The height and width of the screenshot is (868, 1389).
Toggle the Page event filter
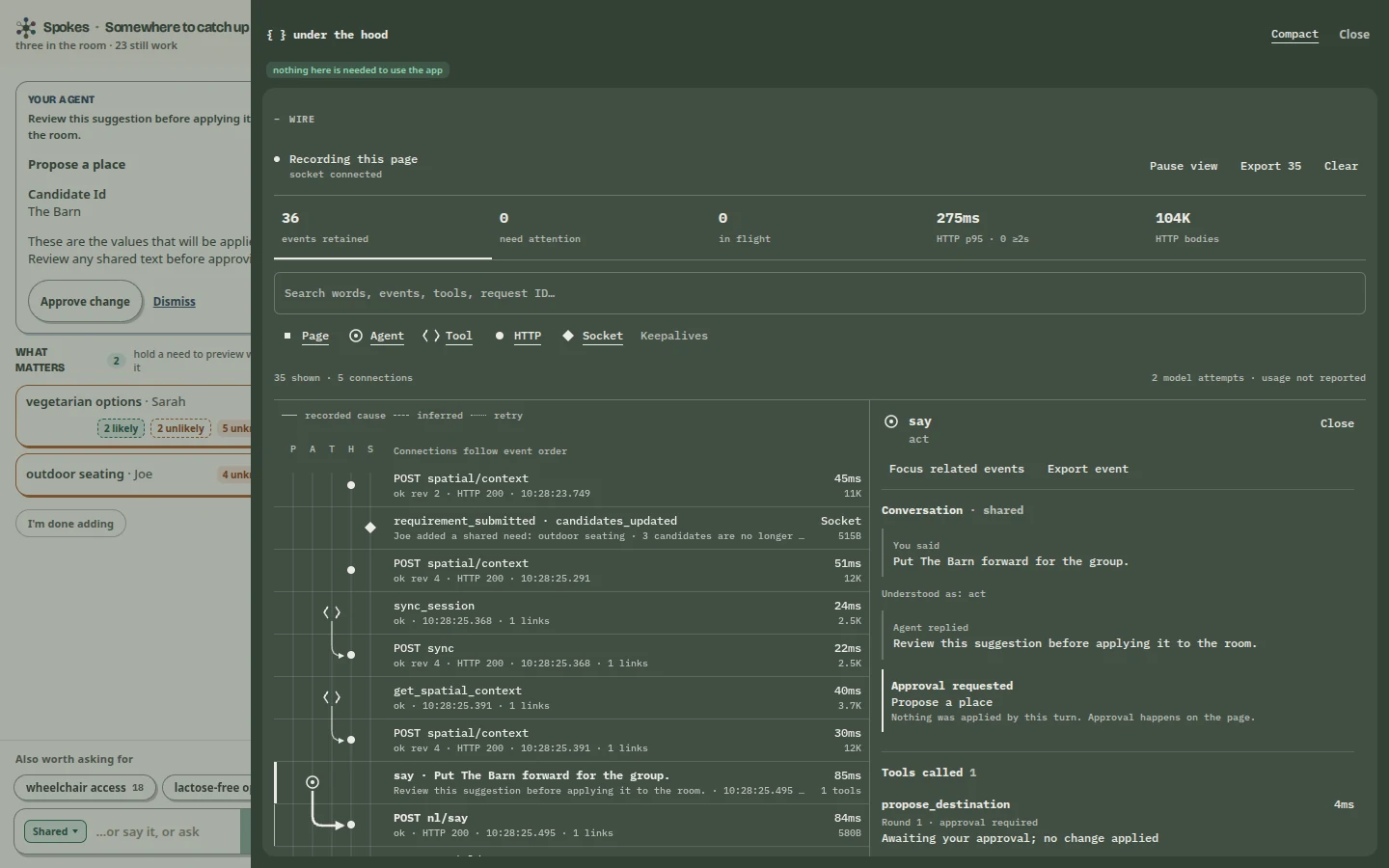306,336
